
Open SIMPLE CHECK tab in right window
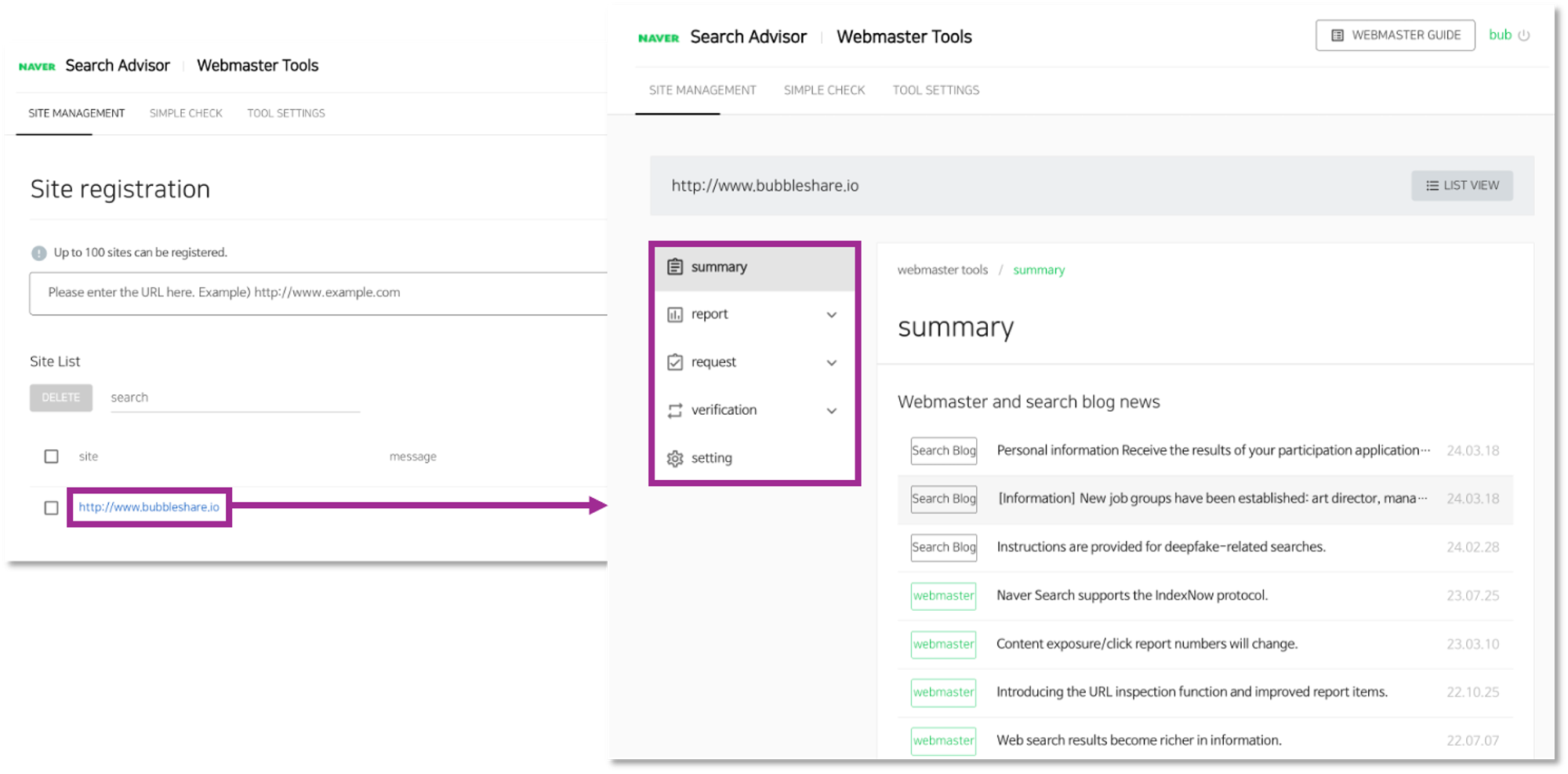pyautogui.click(x=824, y=90)
